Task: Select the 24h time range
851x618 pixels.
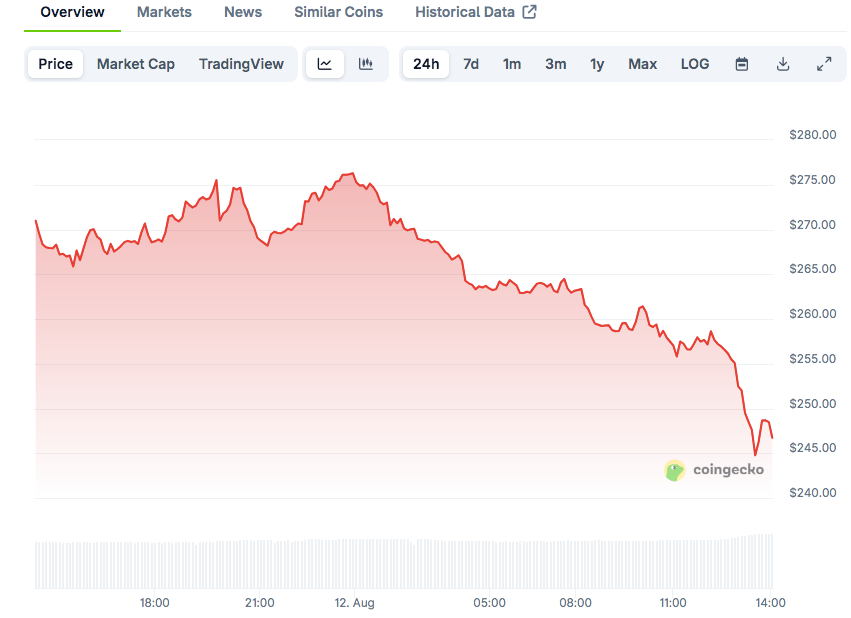Action: [x=426, y=64]
